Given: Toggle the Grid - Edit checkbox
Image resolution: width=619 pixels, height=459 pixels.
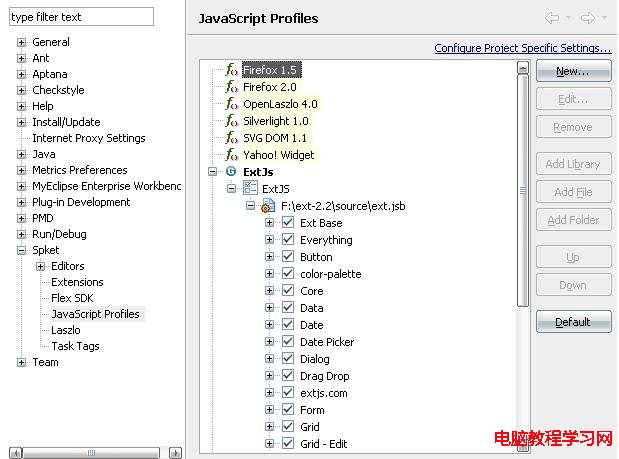Looking at the screenshot, I should click(288, 443).
